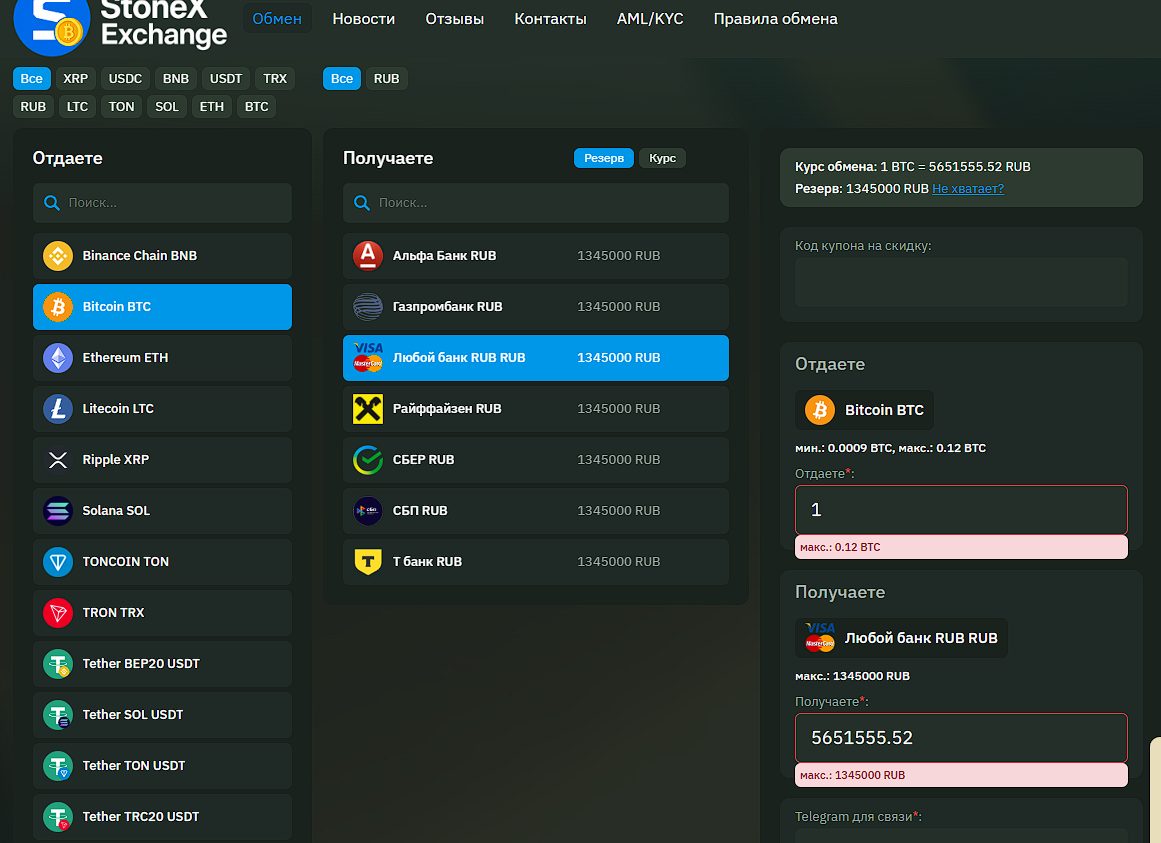
Task: Click the мин.: 0.0009 BTC limits text
Action: point(890,449)
